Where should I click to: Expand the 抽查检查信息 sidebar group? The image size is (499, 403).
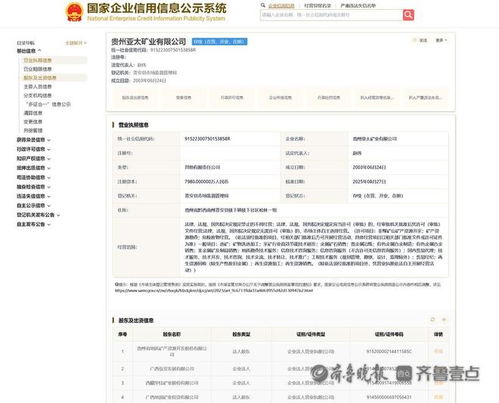click(x=34, y=187)
